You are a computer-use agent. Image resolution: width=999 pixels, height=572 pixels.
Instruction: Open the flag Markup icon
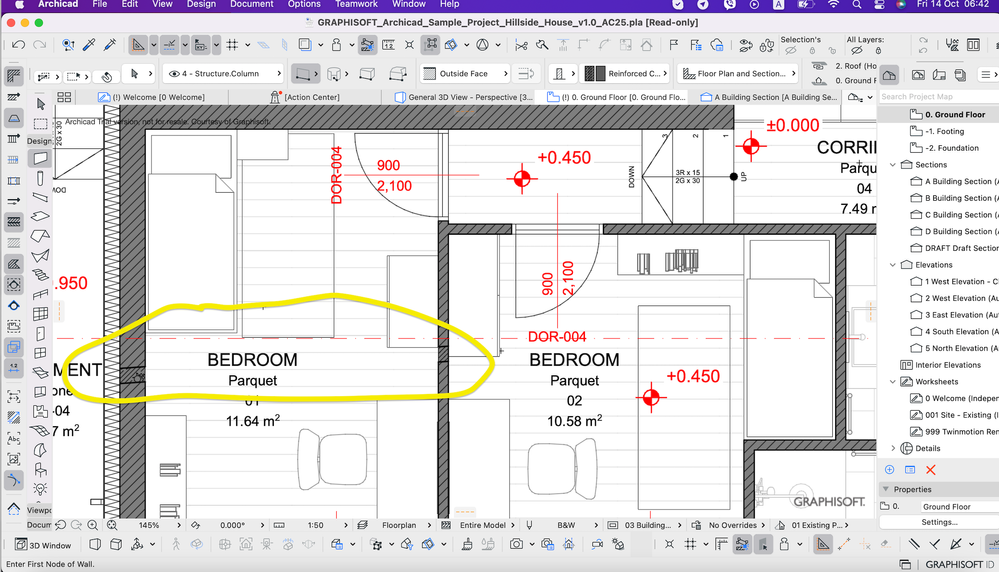coord(673,45)
